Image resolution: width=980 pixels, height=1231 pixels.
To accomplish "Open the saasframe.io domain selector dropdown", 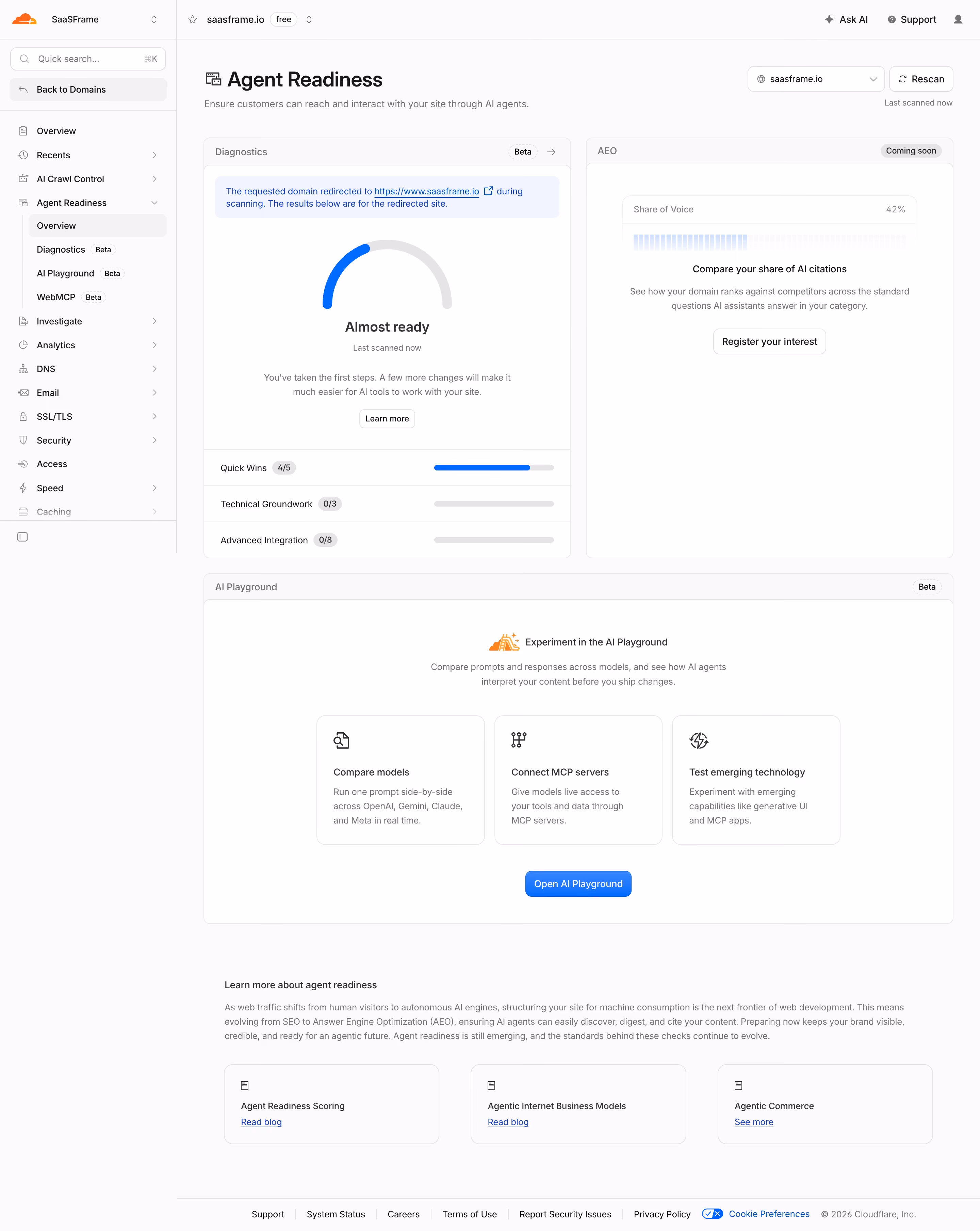I will pyautogui.click(x=816, y=79).
